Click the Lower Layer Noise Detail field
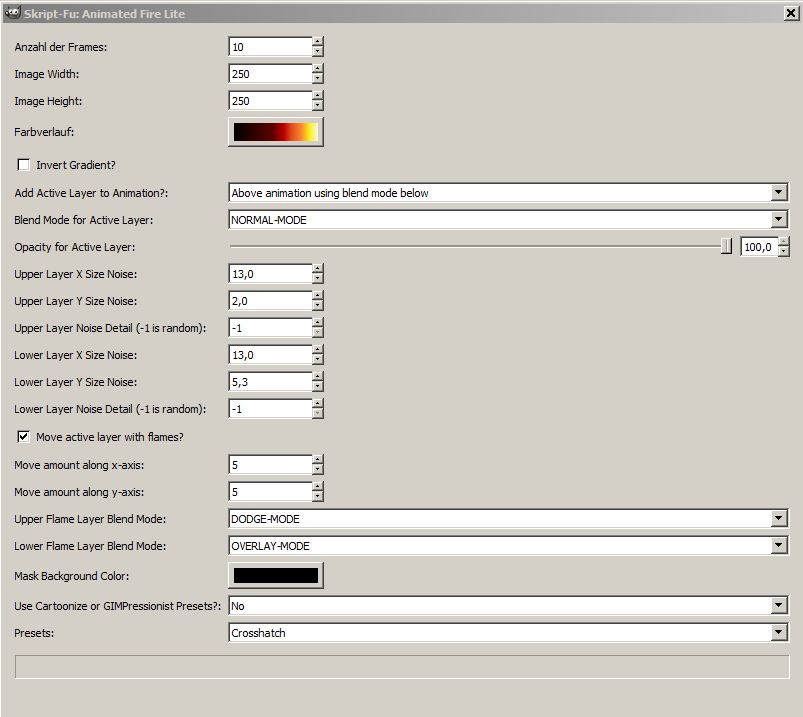 [x=270, y=409]
